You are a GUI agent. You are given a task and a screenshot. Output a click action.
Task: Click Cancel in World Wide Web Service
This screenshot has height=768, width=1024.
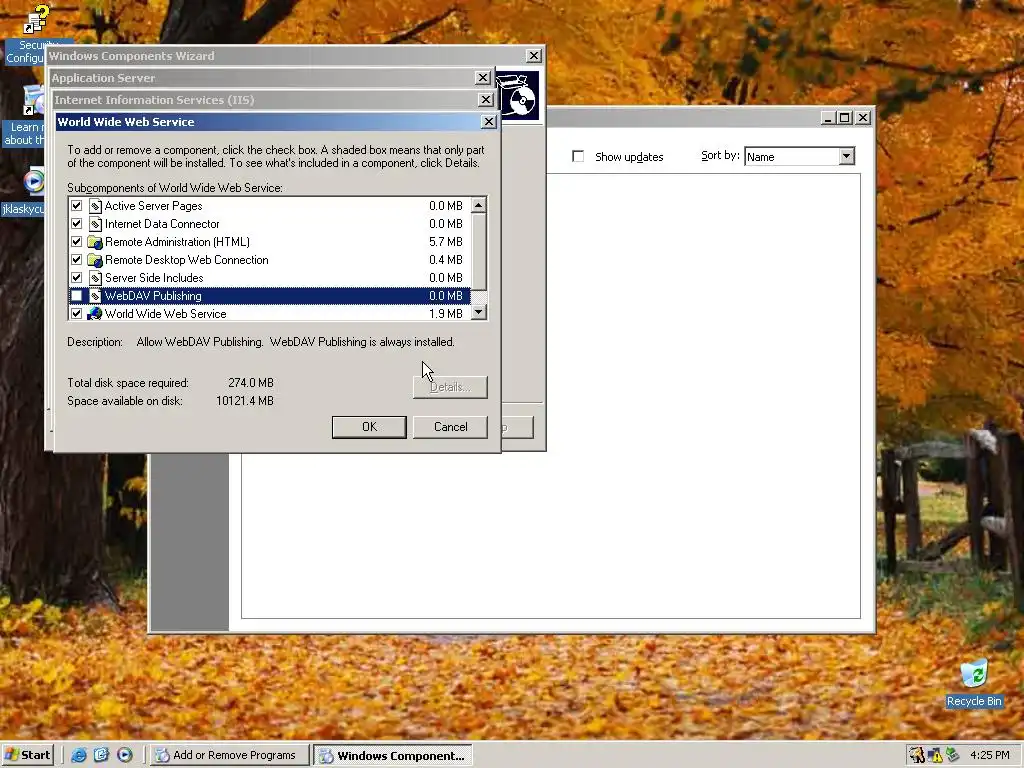(x=451, y=427)
